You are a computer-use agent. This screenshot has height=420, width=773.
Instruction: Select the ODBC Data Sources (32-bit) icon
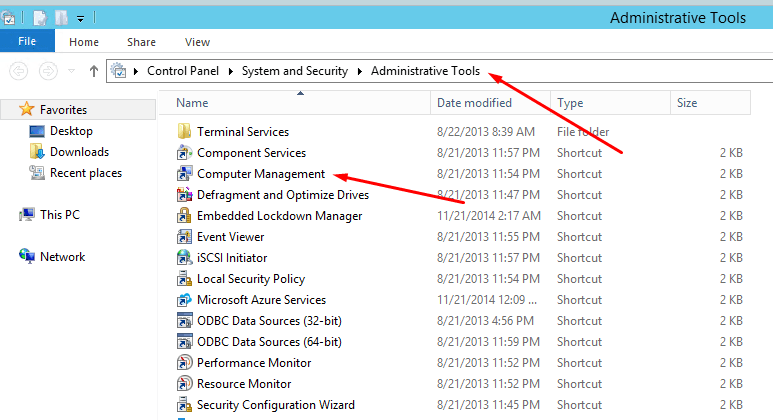pyautogui.click(x=184, y=320)
